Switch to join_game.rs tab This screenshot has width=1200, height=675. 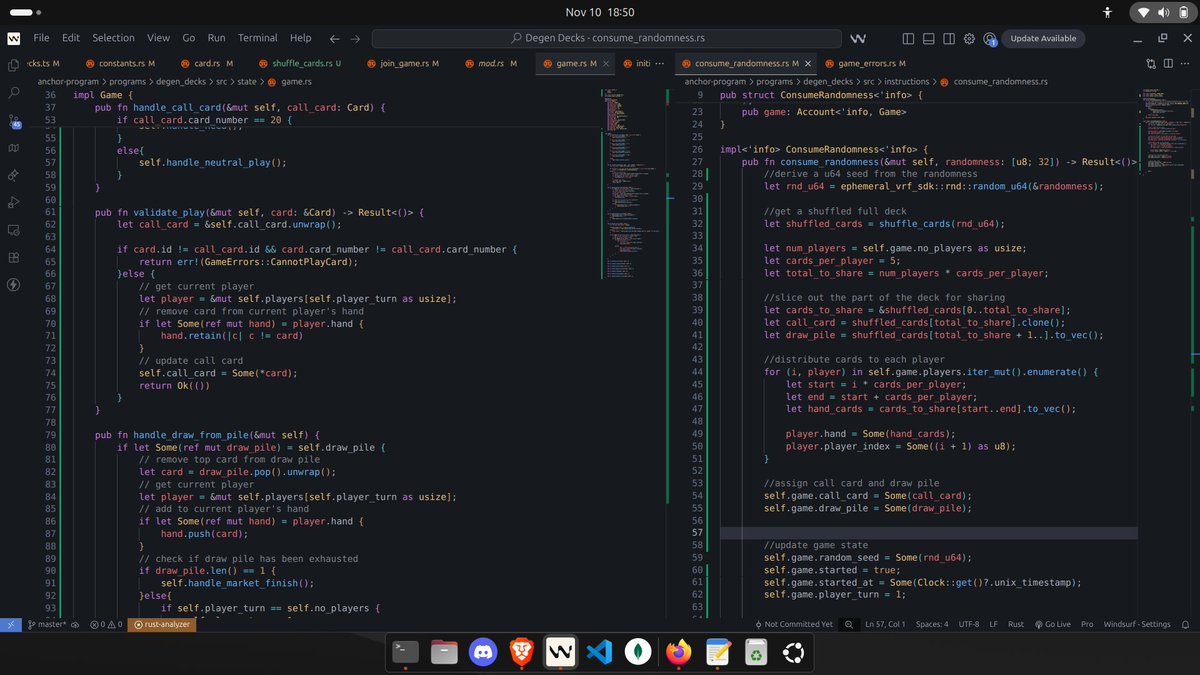403,63
